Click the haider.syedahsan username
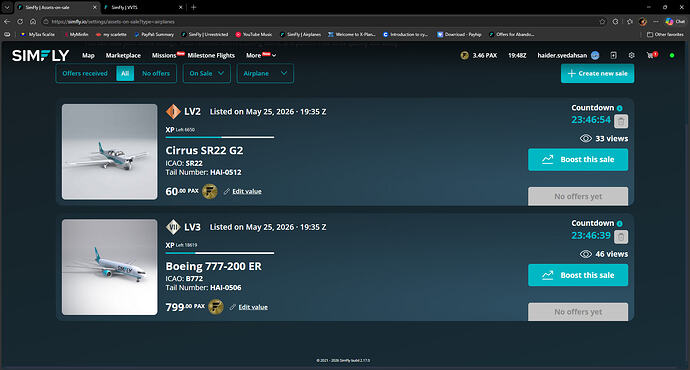This screenshot has width=690, height=370. click(562, 55)
